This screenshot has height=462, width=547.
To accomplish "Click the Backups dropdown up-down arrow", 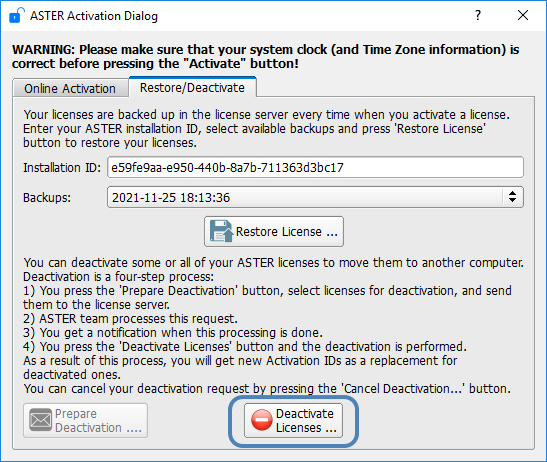I will pos(512,197).
